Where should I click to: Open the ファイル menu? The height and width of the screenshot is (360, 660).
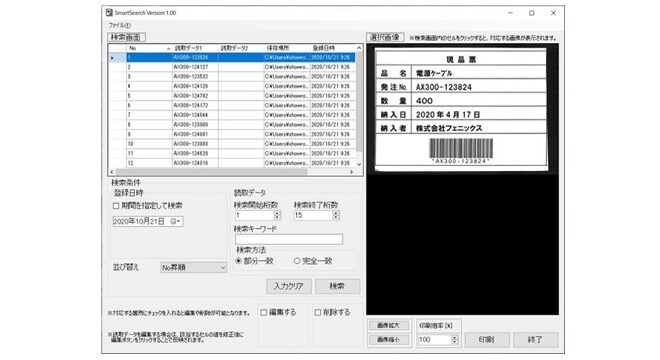(x=120, y=25)
